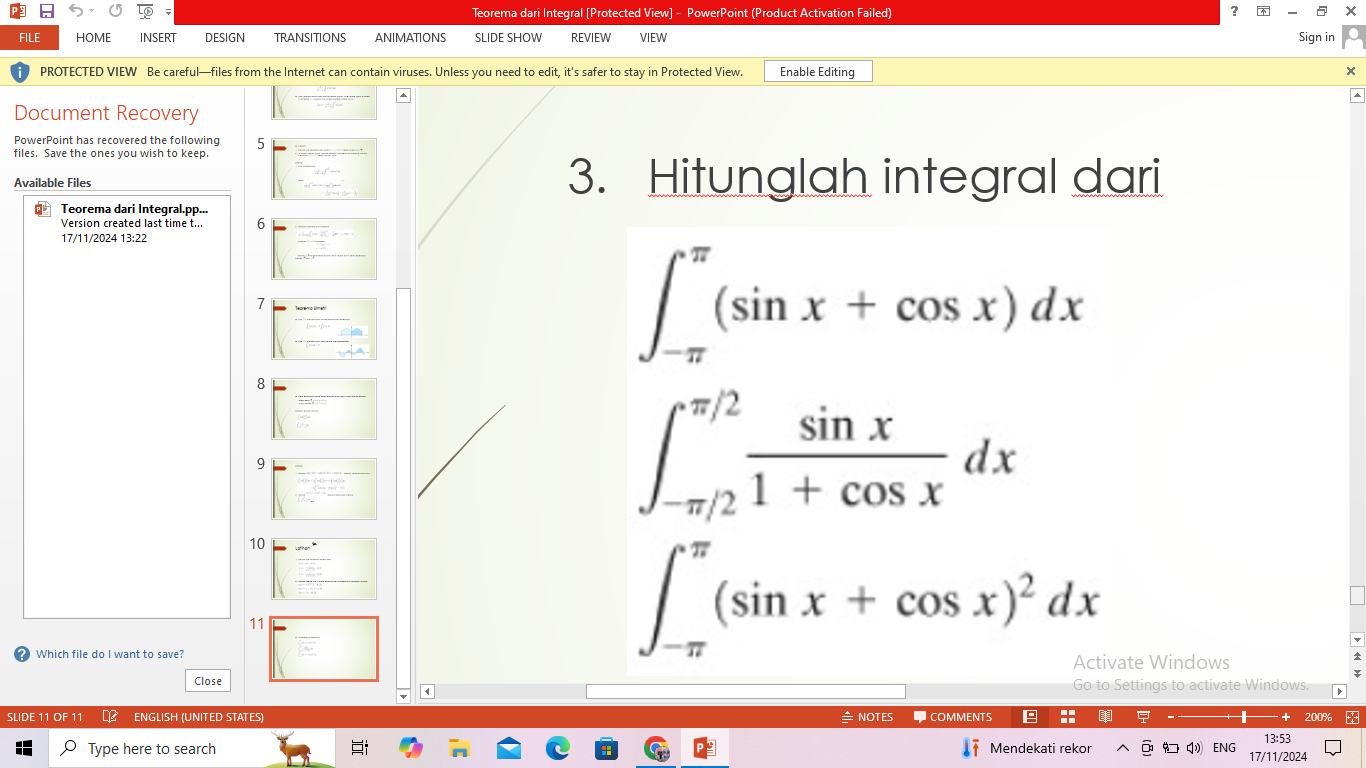Select slide 6 thumbnail
The height and width of the screenshot is (768, 1366).
click(324, 249)
